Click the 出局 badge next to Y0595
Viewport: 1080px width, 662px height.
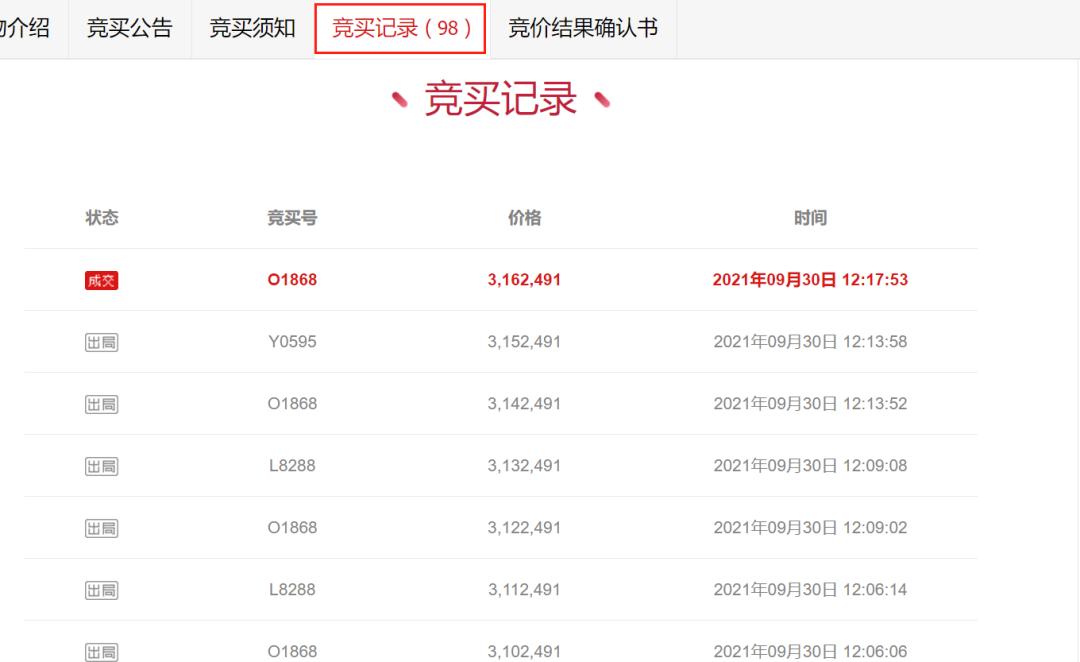(99, 341)
